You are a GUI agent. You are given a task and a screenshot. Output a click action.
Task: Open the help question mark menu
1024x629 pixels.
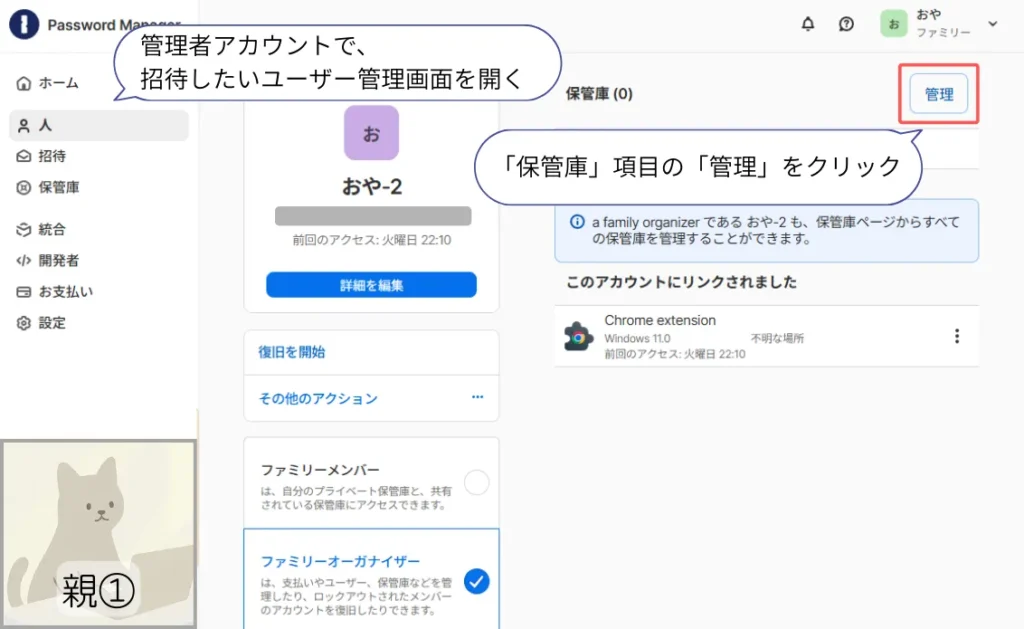coord(846,24)
